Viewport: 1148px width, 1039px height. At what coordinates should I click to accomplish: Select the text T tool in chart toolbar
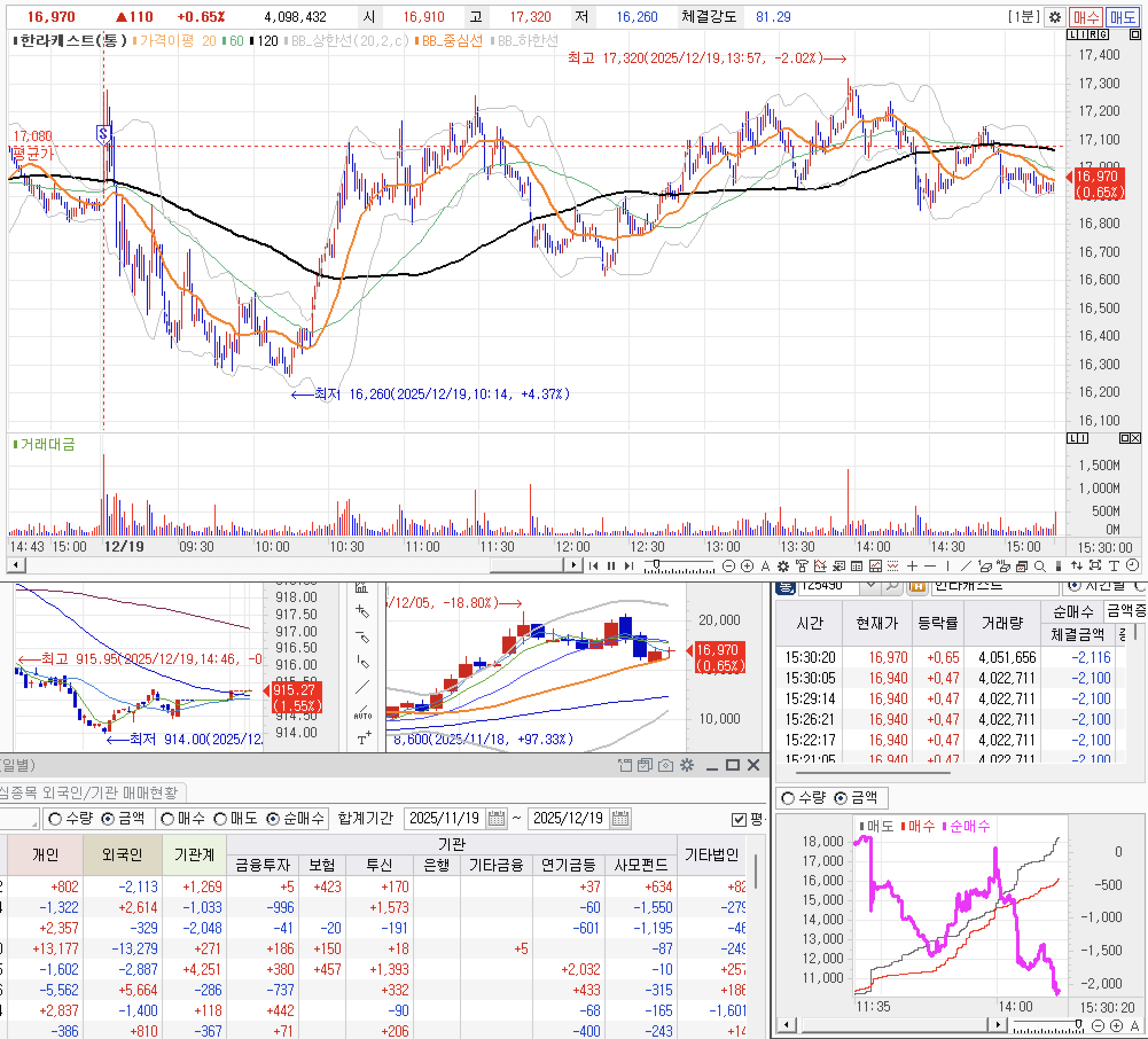point(1114,566)
